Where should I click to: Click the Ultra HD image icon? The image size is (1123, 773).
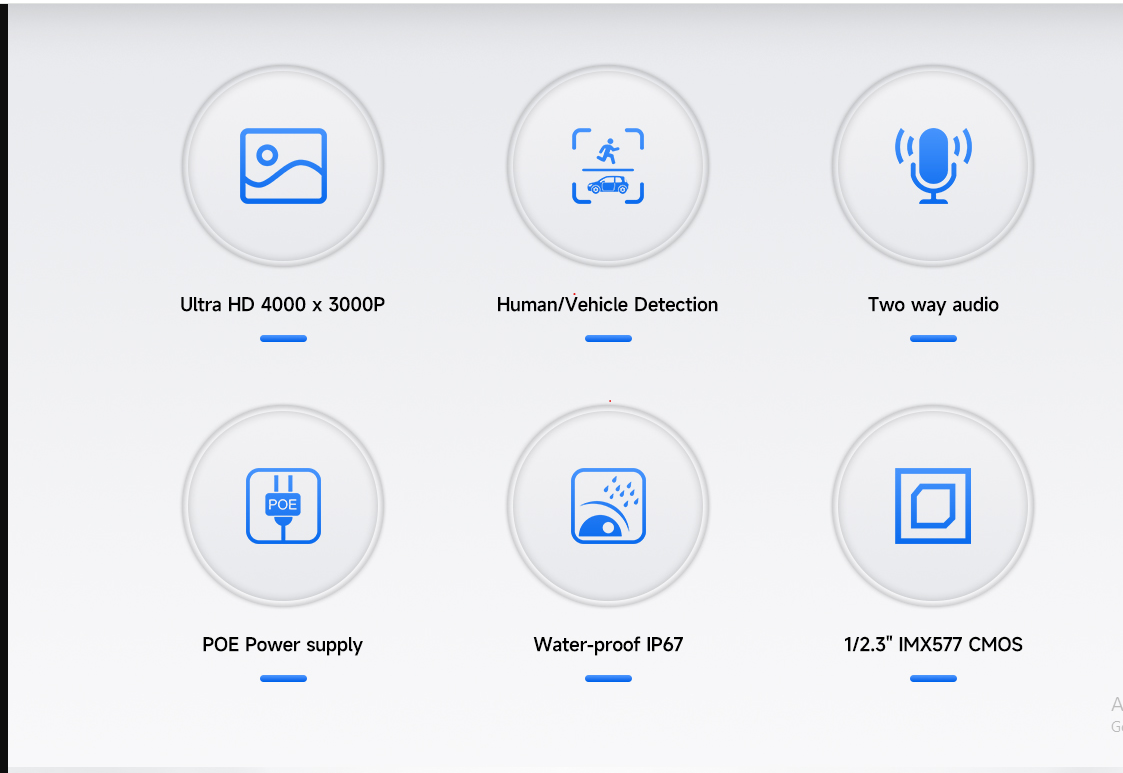click(x=284, y=166)
